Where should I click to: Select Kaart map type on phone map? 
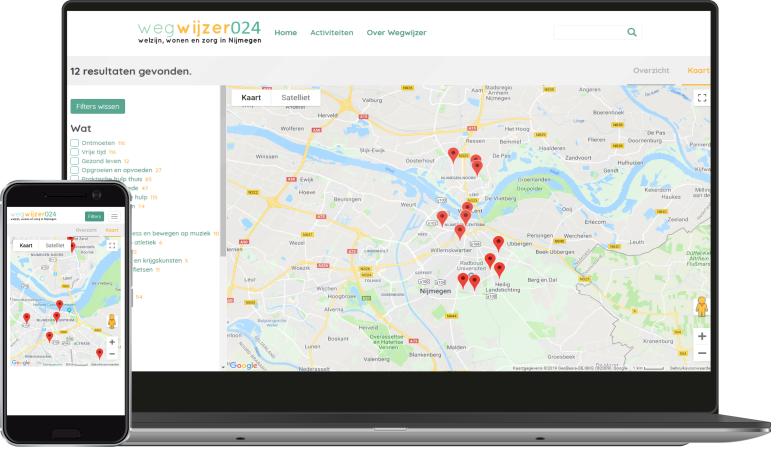(x=26, y=245)
